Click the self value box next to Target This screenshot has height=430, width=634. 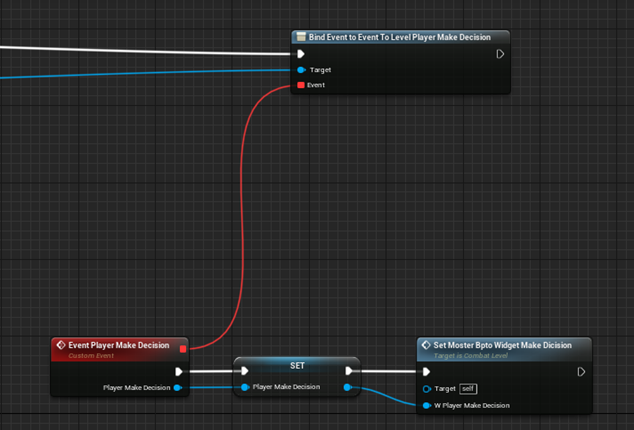[x=468, y=389]
